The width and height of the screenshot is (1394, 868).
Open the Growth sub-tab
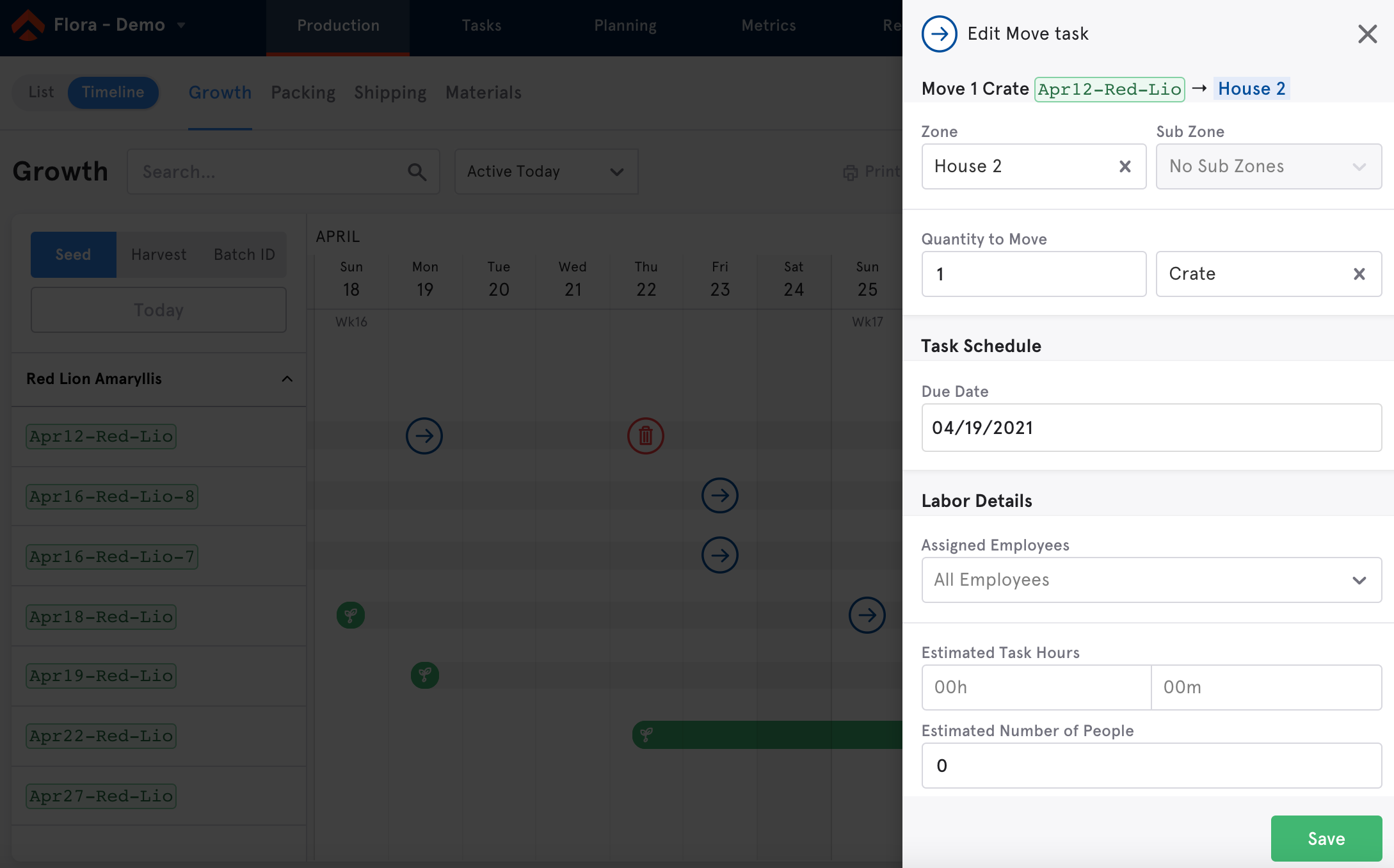tap(220, 93)
